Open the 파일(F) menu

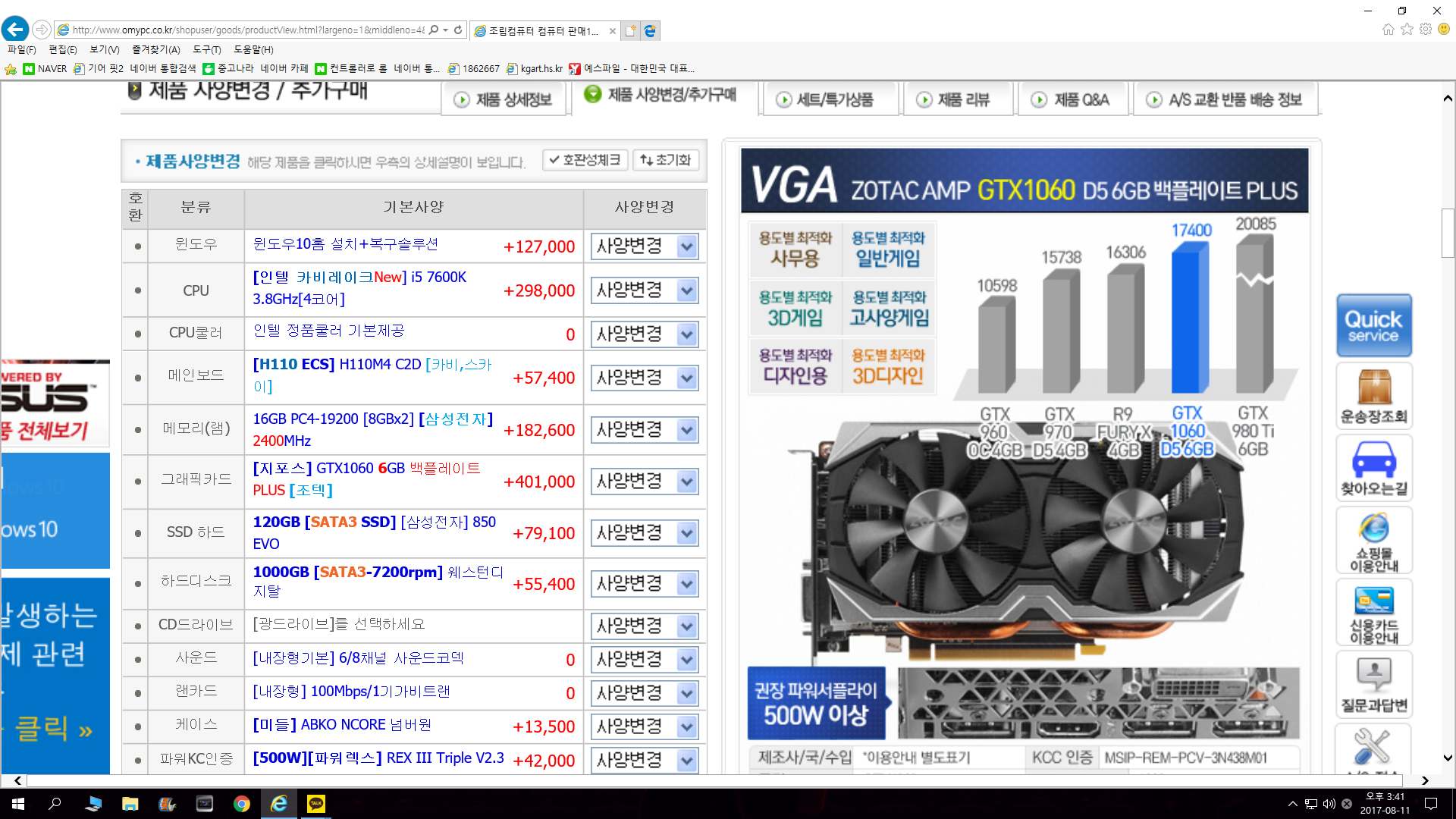tap(21, 49)
